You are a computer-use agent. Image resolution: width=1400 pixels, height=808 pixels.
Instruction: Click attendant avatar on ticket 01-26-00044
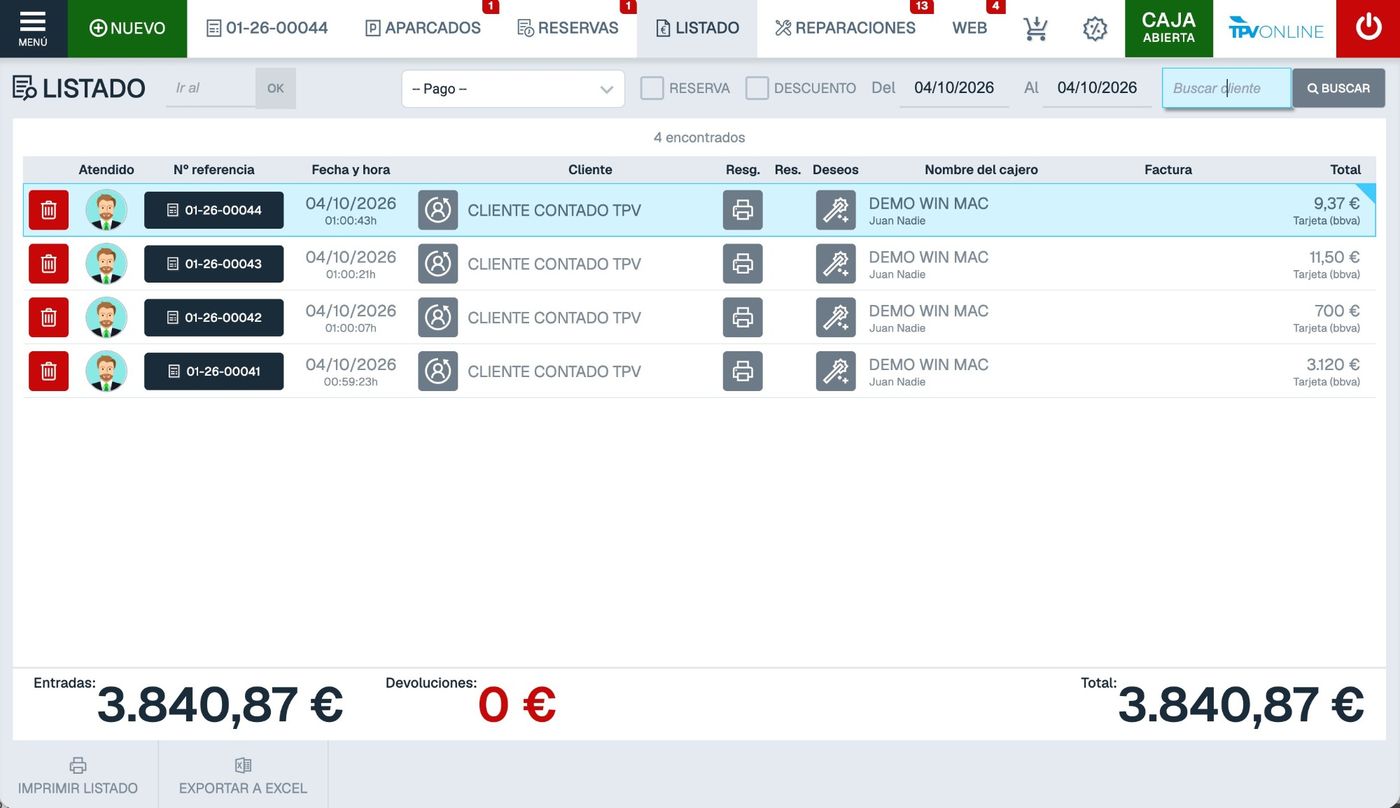point(106,210)
